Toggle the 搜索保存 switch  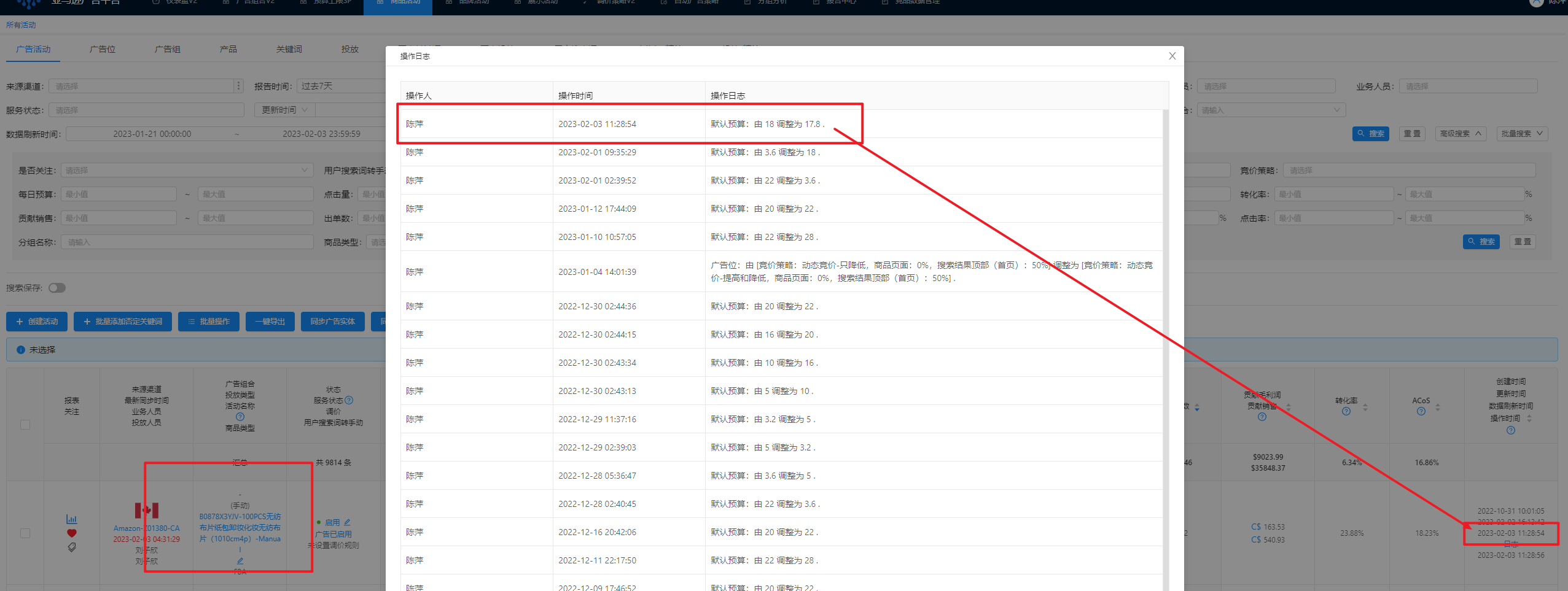tap(57, 288)
